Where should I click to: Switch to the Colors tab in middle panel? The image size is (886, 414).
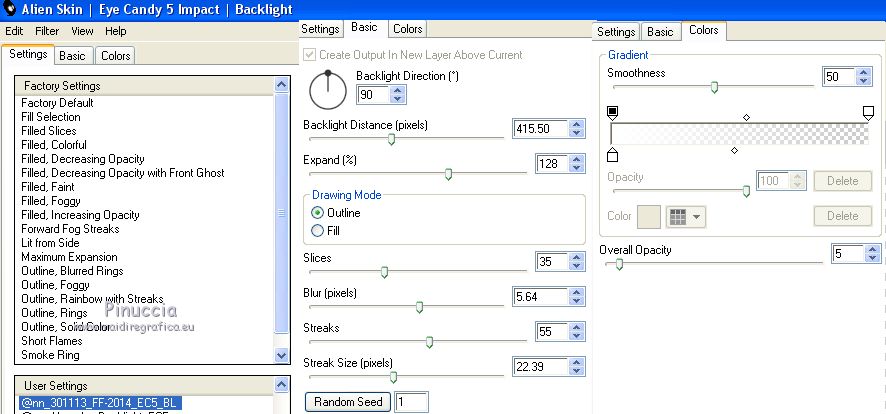pos(407,29)
